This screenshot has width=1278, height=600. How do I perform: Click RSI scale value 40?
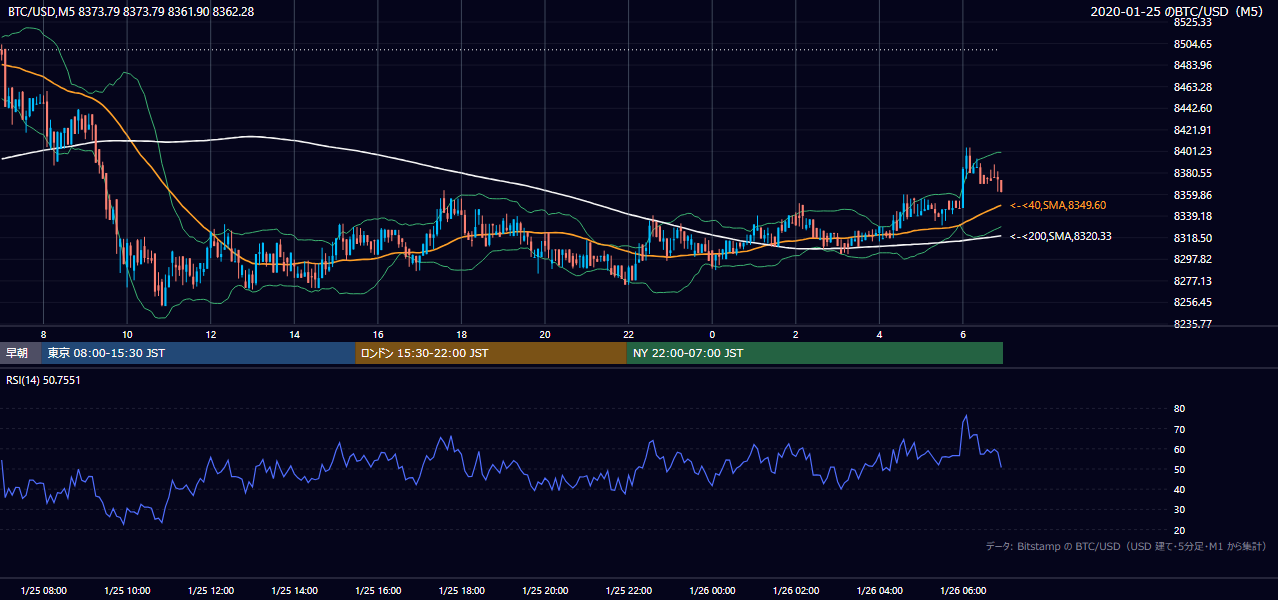coord(1179,489)
